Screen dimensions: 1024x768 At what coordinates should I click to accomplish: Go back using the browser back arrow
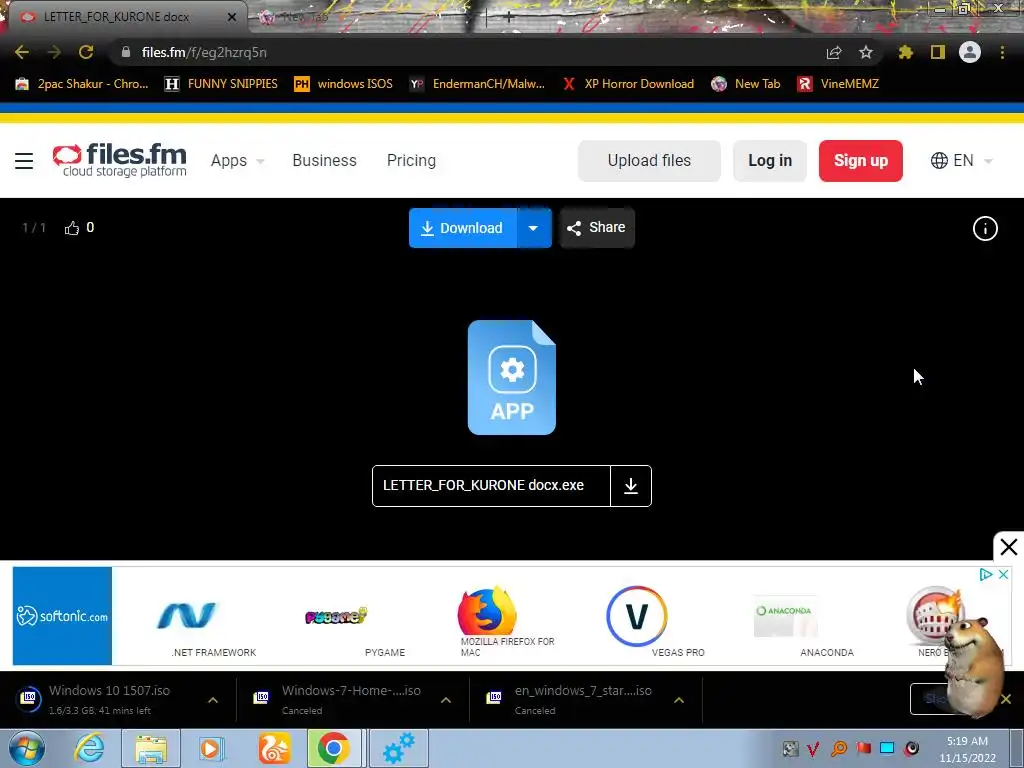(22, 52)
